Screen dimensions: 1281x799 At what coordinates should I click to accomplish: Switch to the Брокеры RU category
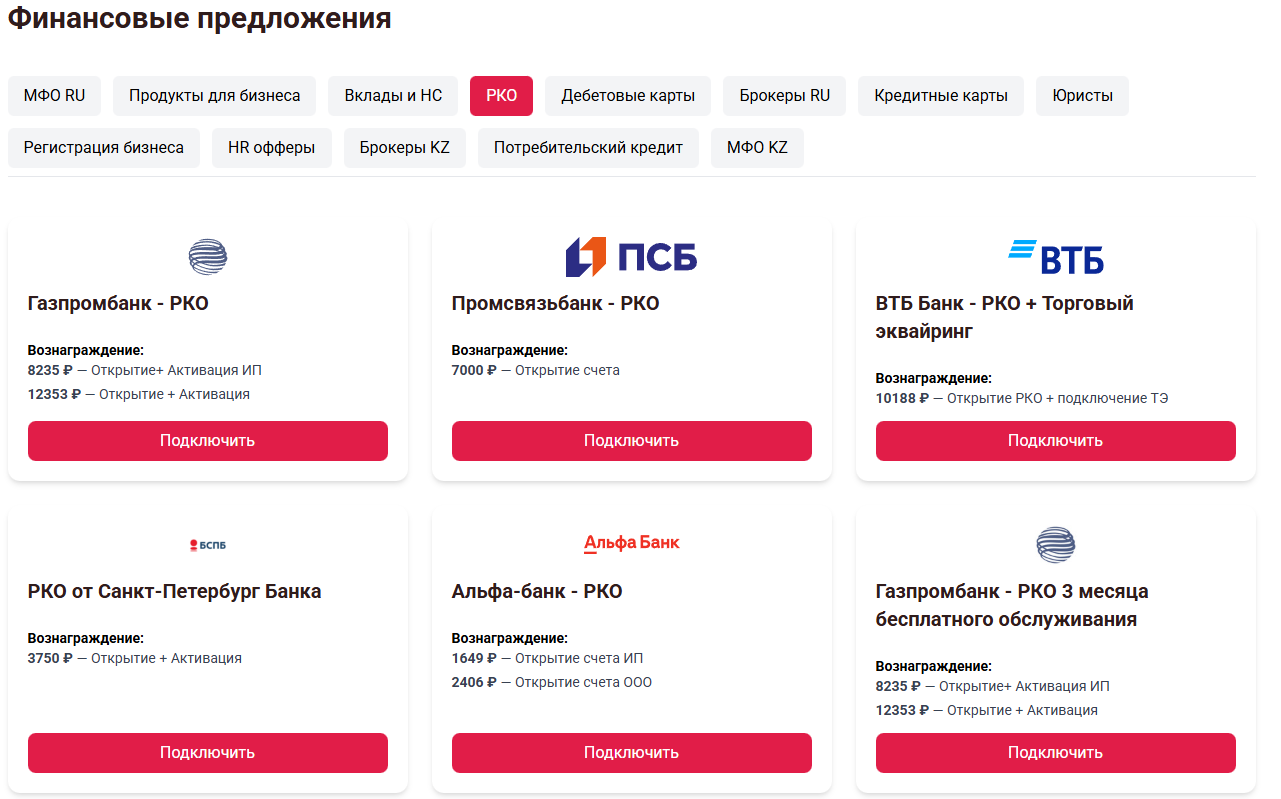pyautogui.click(x=785, y=96)
